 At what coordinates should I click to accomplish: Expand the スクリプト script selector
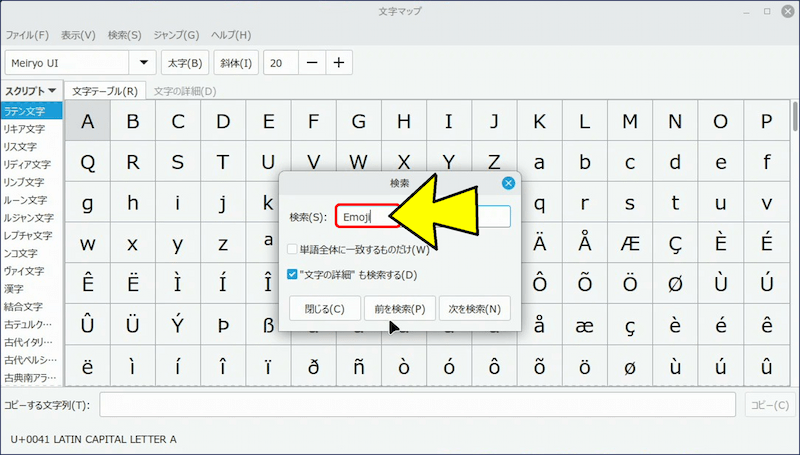pyautogui.click(x=30, y=91)
